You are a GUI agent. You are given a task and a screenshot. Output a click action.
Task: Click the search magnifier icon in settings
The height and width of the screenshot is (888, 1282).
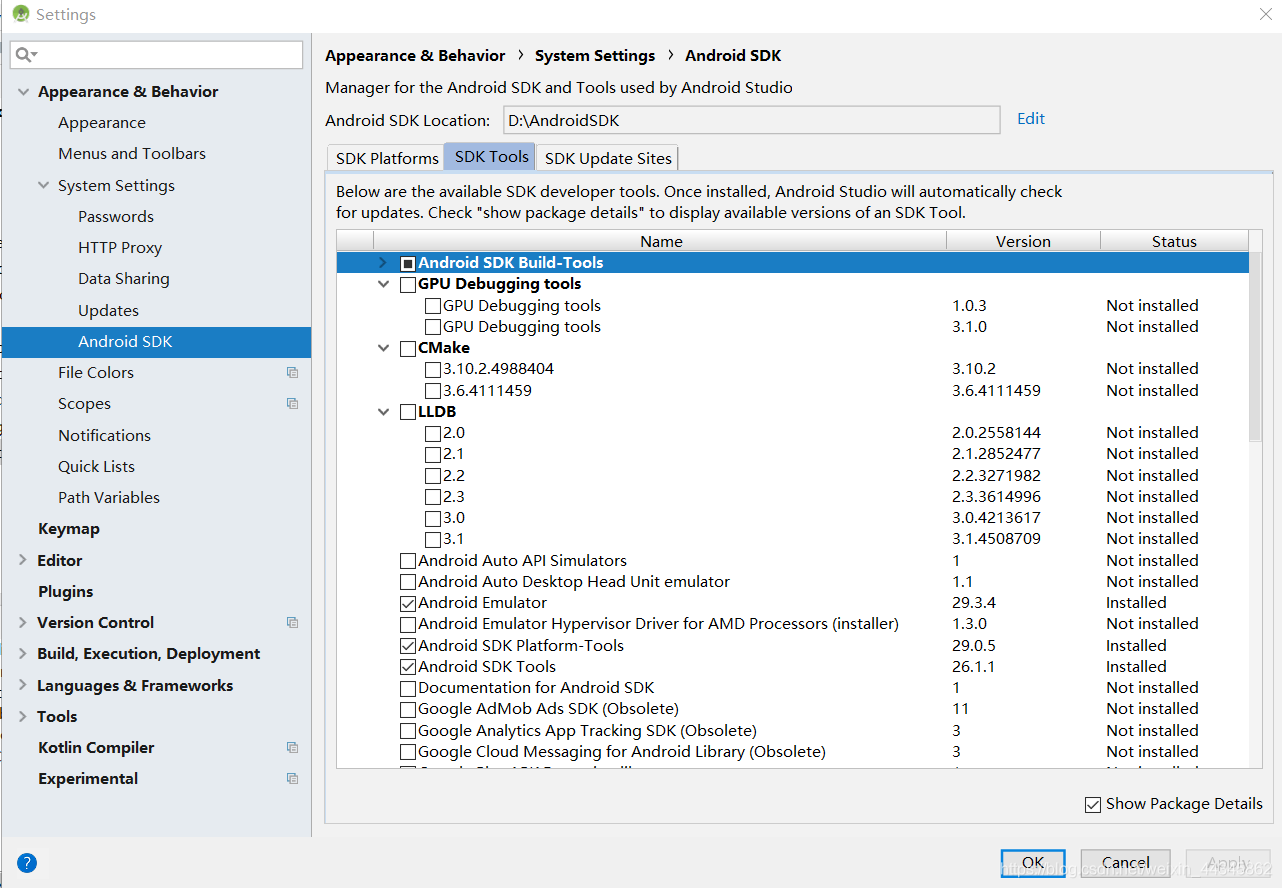tap(26, 54)
